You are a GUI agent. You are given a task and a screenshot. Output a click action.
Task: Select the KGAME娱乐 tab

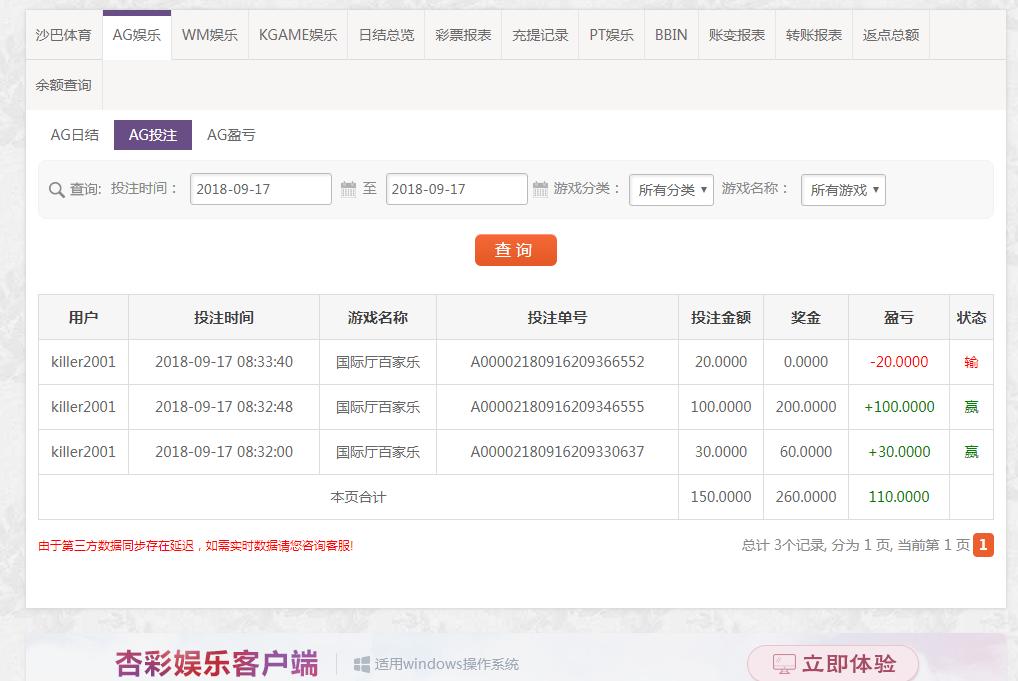(x=298, y=35)
